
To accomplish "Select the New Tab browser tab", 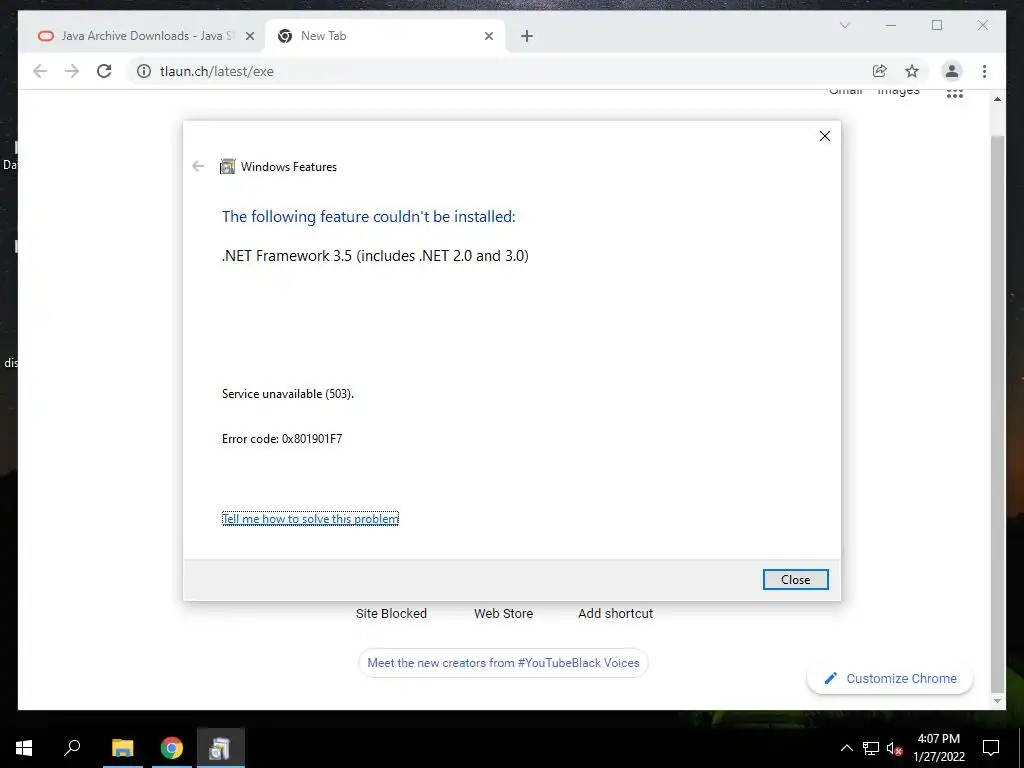I will coord(385,36).
